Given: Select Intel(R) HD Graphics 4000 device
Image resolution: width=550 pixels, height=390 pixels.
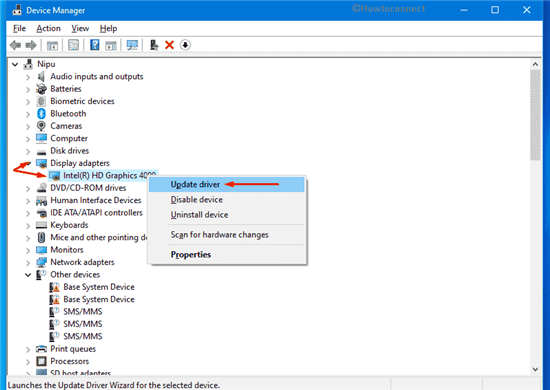Looking at the screenshot, I should click(109, 175).
